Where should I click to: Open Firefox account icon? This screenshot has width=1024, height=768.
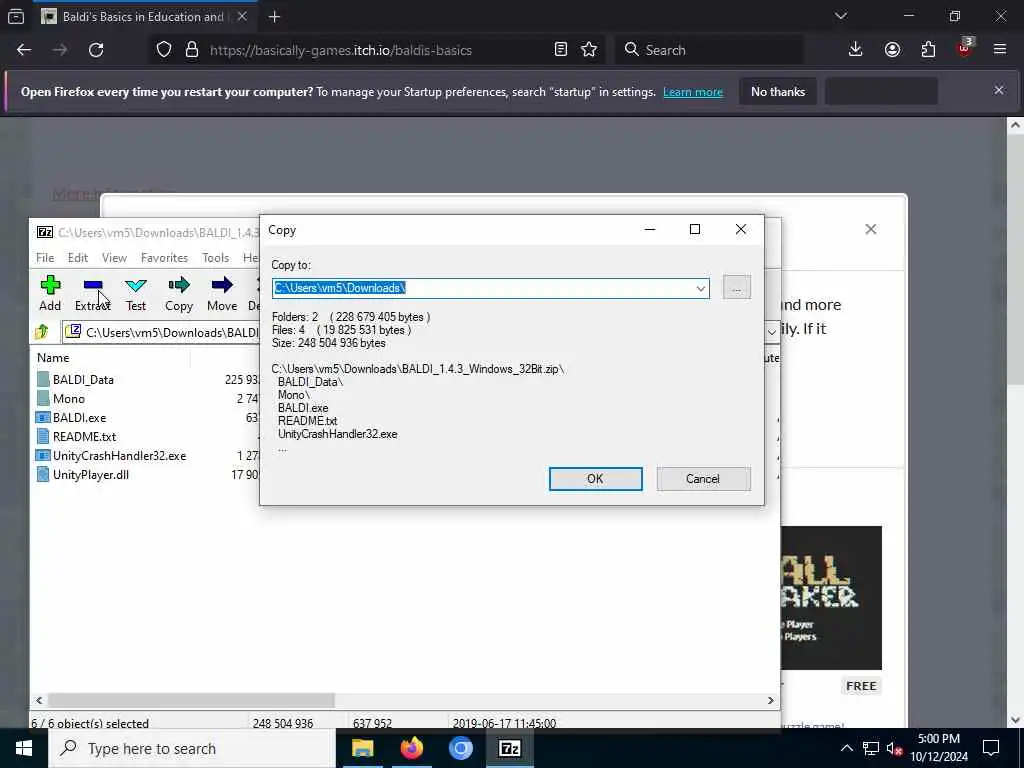(x=892, y=50)
